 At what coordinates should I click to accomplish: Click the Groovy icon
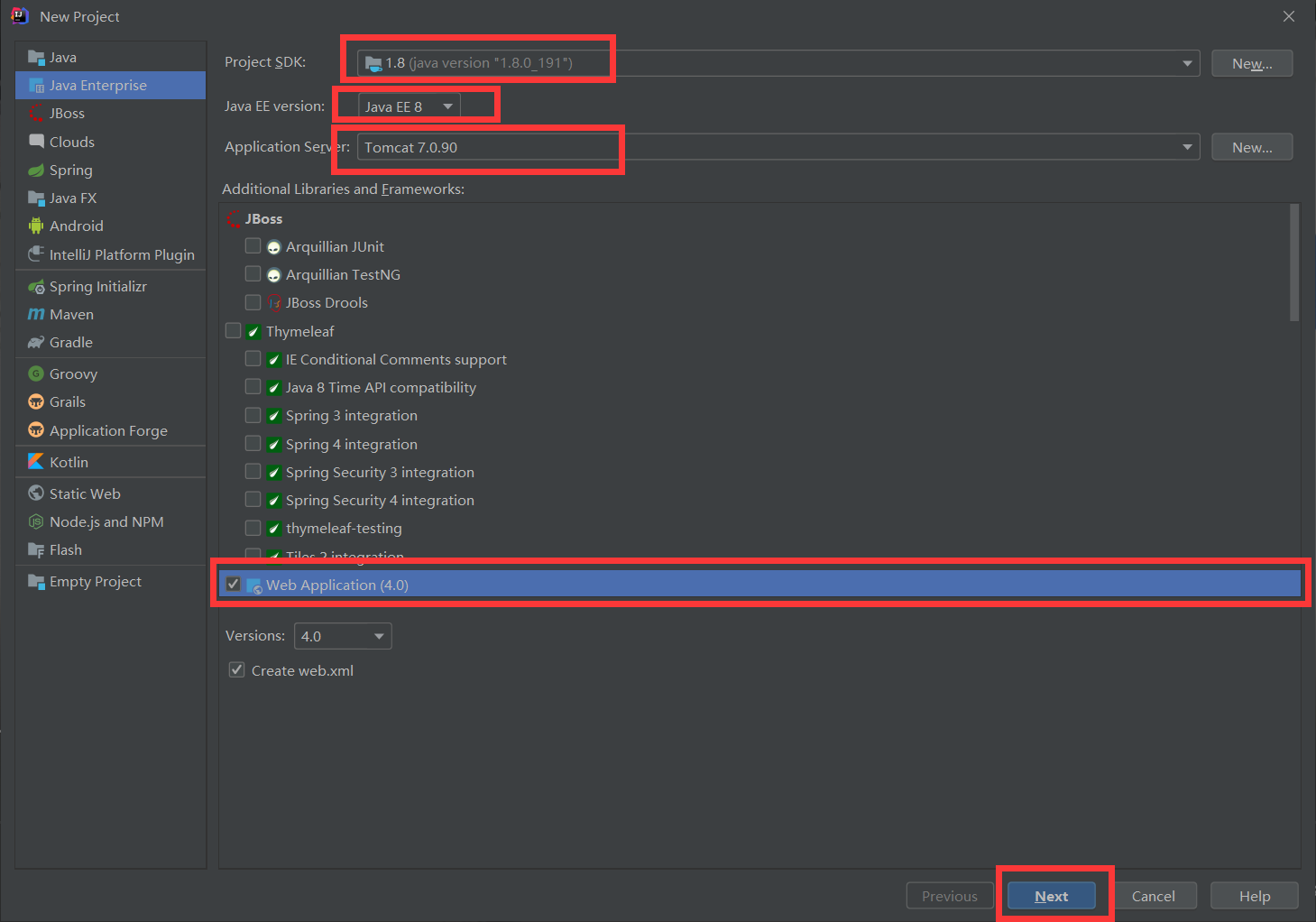click(36, 373)
